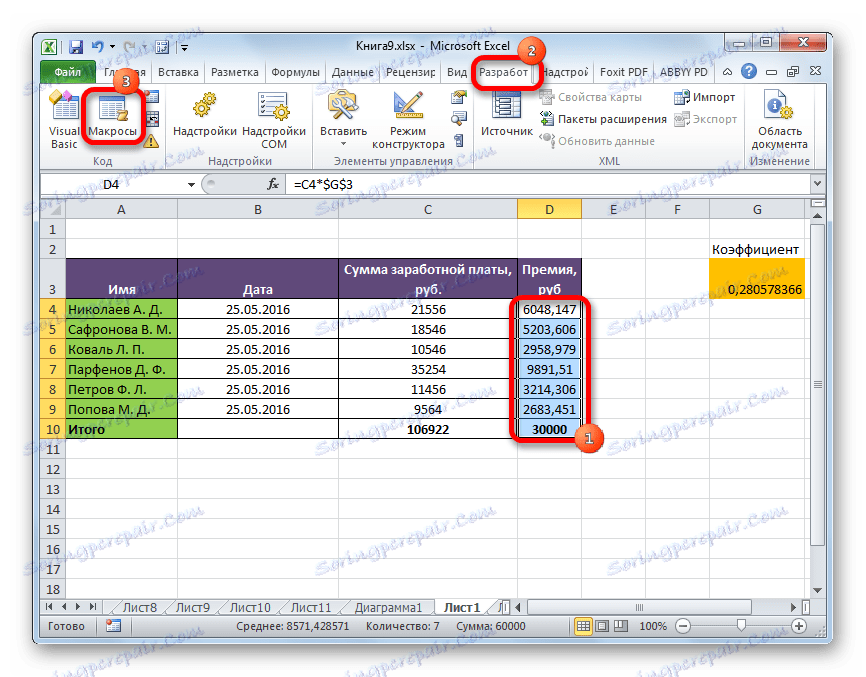Switch to Page Layout view

coord(603,626)
